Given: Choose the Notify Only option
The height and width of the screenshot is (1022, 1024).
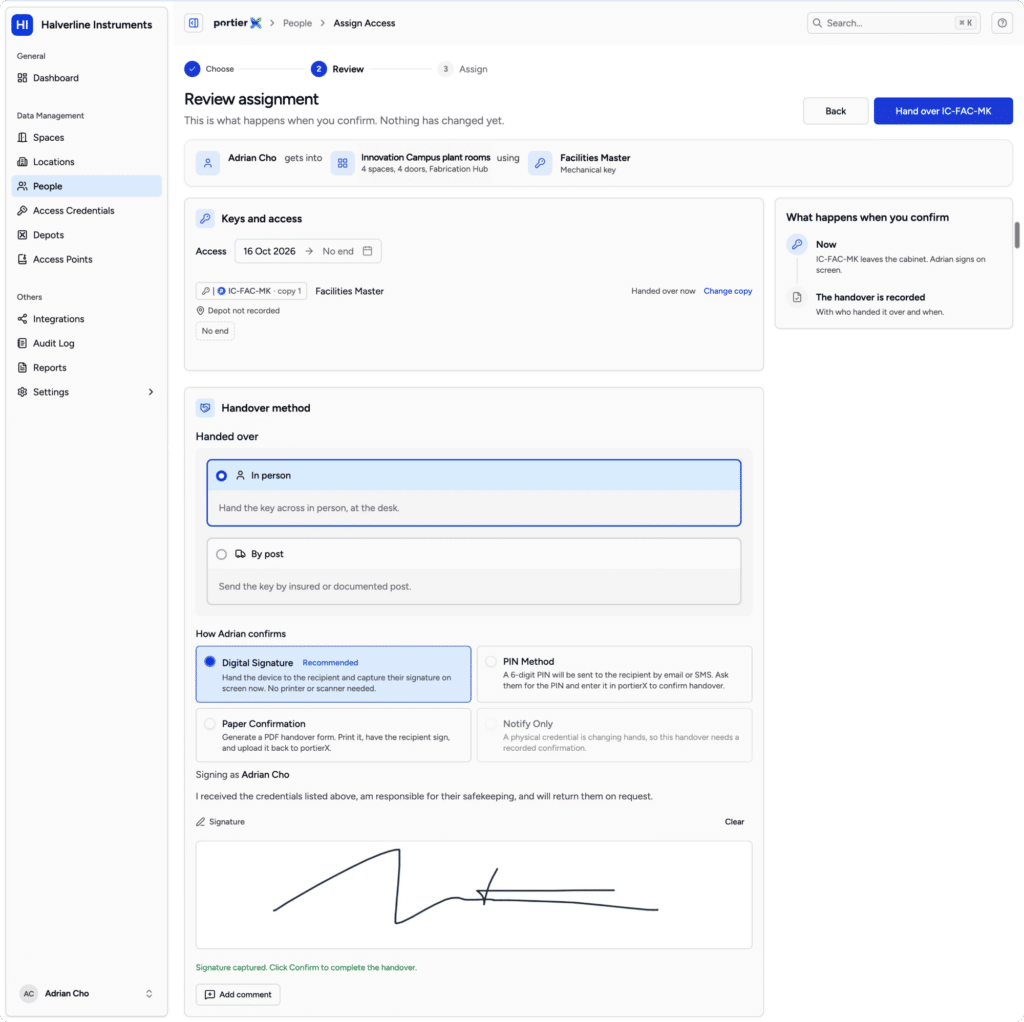Looking at the screenshot, I should pyautogui.click(x=614, y=735).
